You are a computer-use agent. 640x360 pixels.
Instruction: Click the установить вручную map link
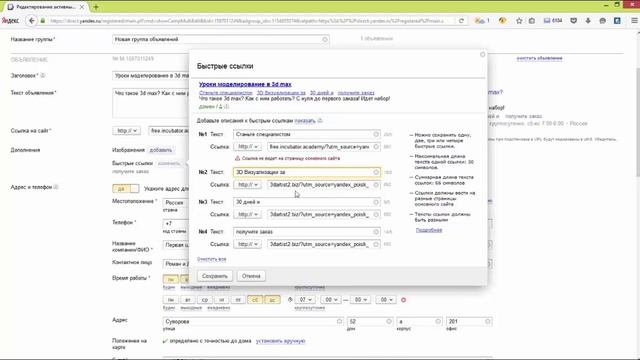coord(280,341)
